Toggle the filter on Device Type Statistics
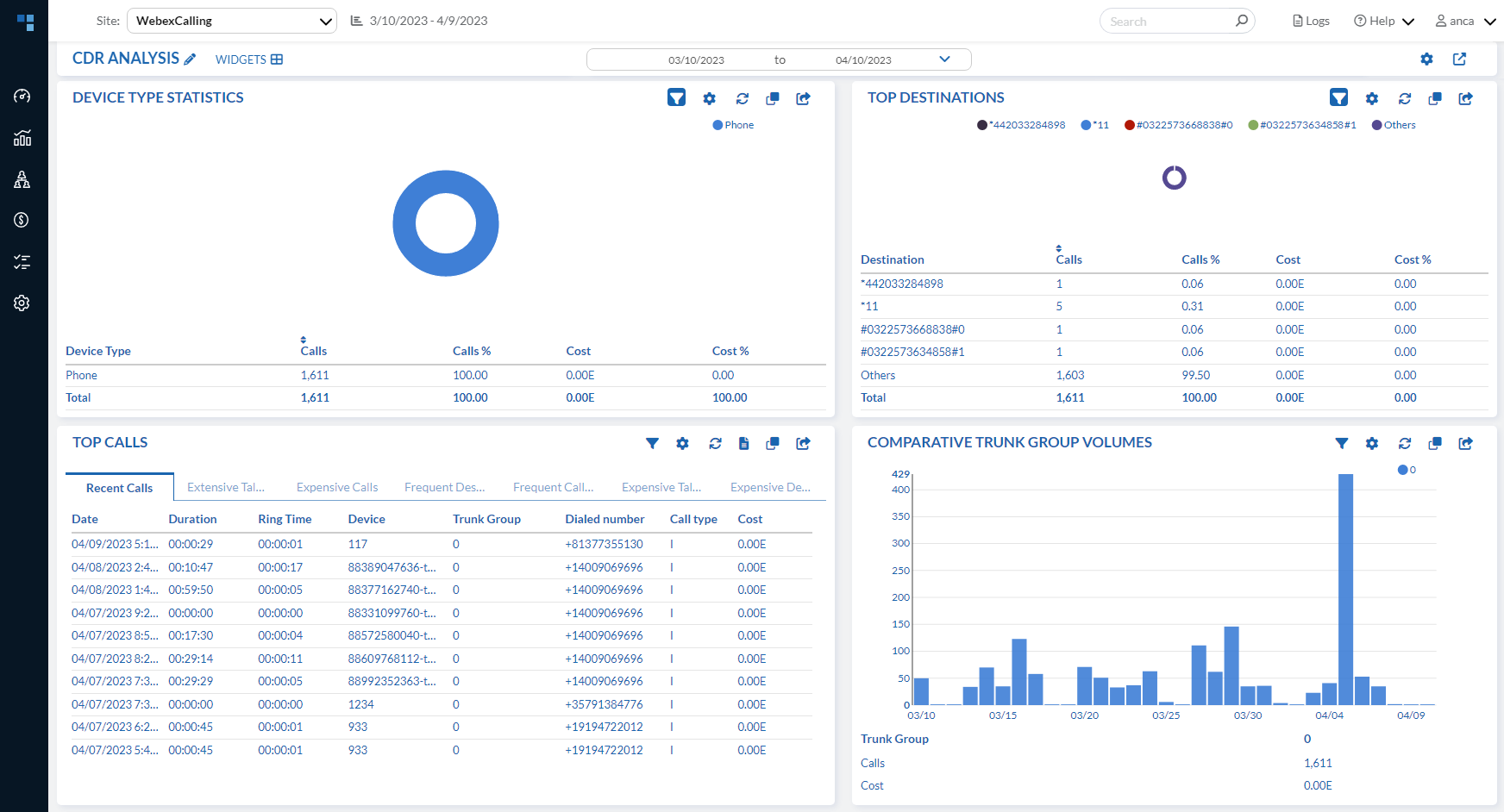Viewport: 1504px width, 812px height. [676, 98]
